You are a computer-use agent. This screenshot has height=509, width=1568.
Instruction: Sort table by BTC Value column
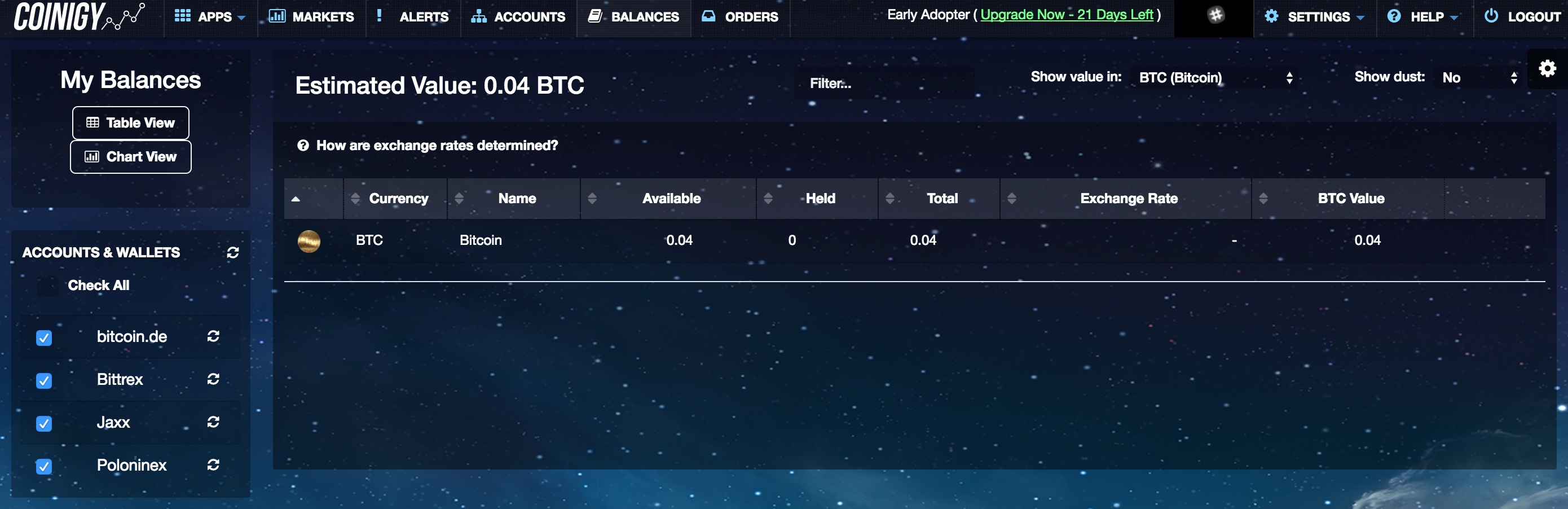pyautogui.click(x=1348, y=199)
